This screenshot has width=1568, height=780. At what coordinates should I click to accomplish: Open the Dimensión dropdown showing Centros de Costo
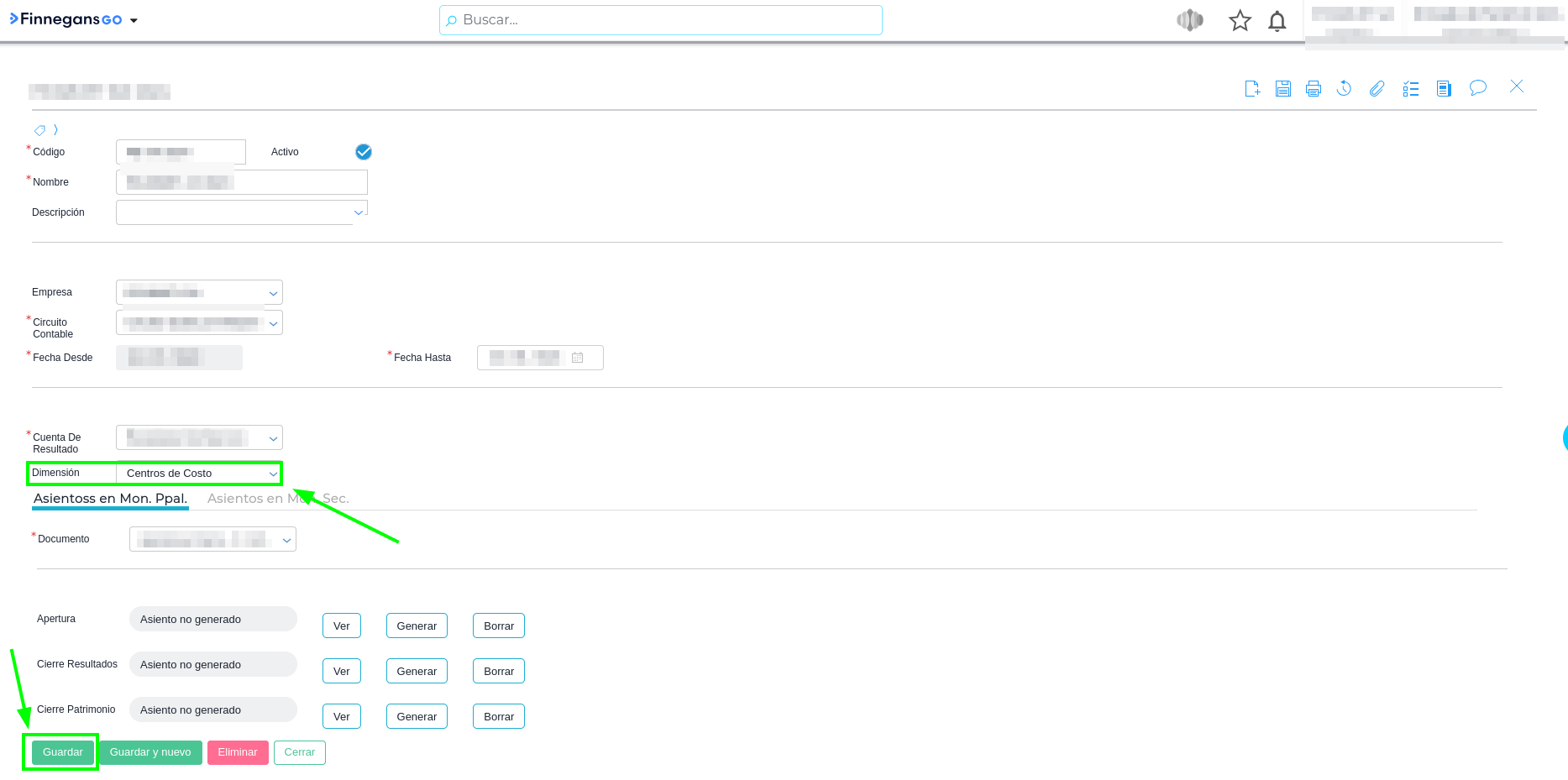199,474
